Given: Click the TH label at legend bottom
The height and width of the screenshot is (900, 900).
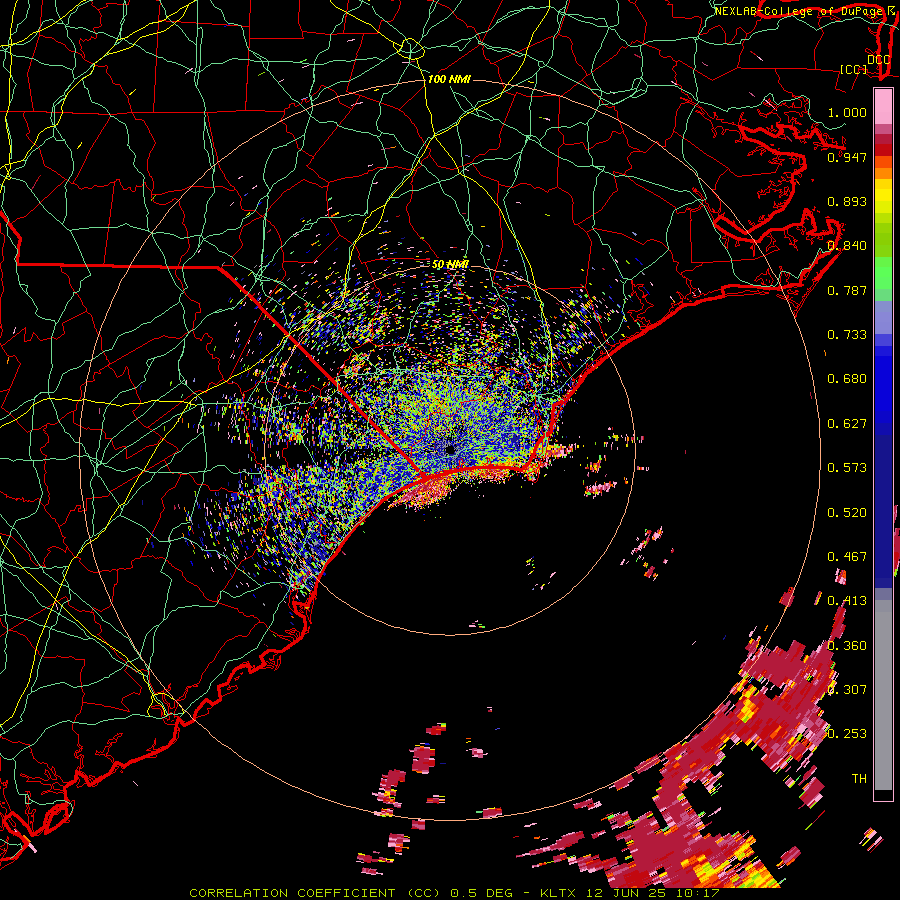Looking at the screenshot, I should tap(859, 779).
